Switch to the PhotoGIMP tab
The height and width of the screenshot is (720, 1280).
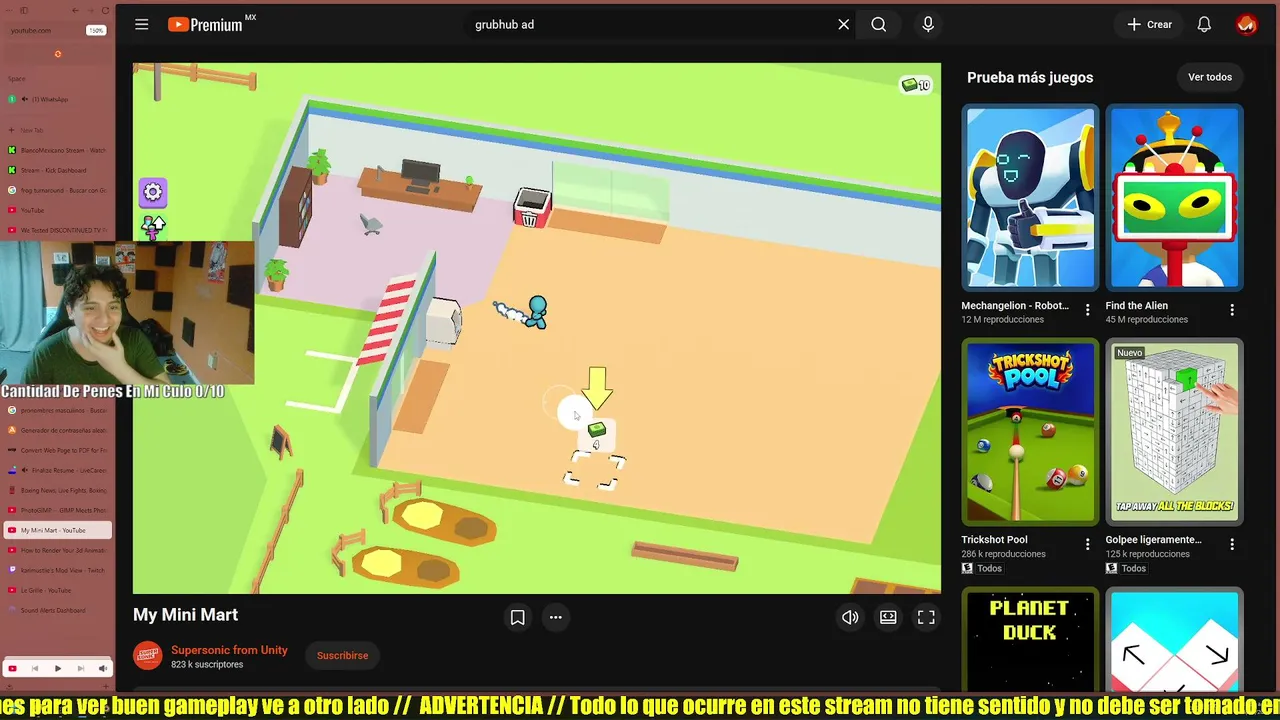tap(57, 510)
